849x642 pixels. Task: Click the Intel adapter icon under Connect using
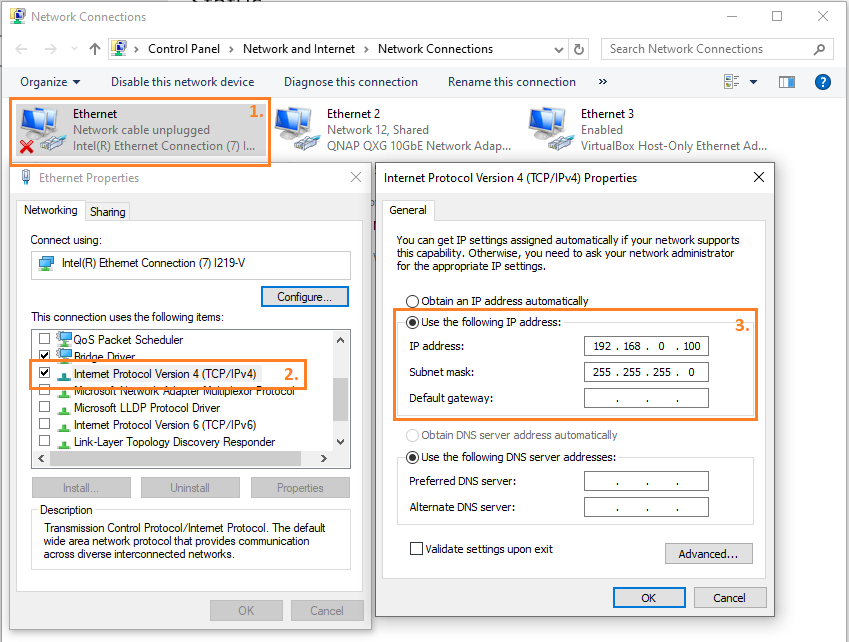point(47,264)
